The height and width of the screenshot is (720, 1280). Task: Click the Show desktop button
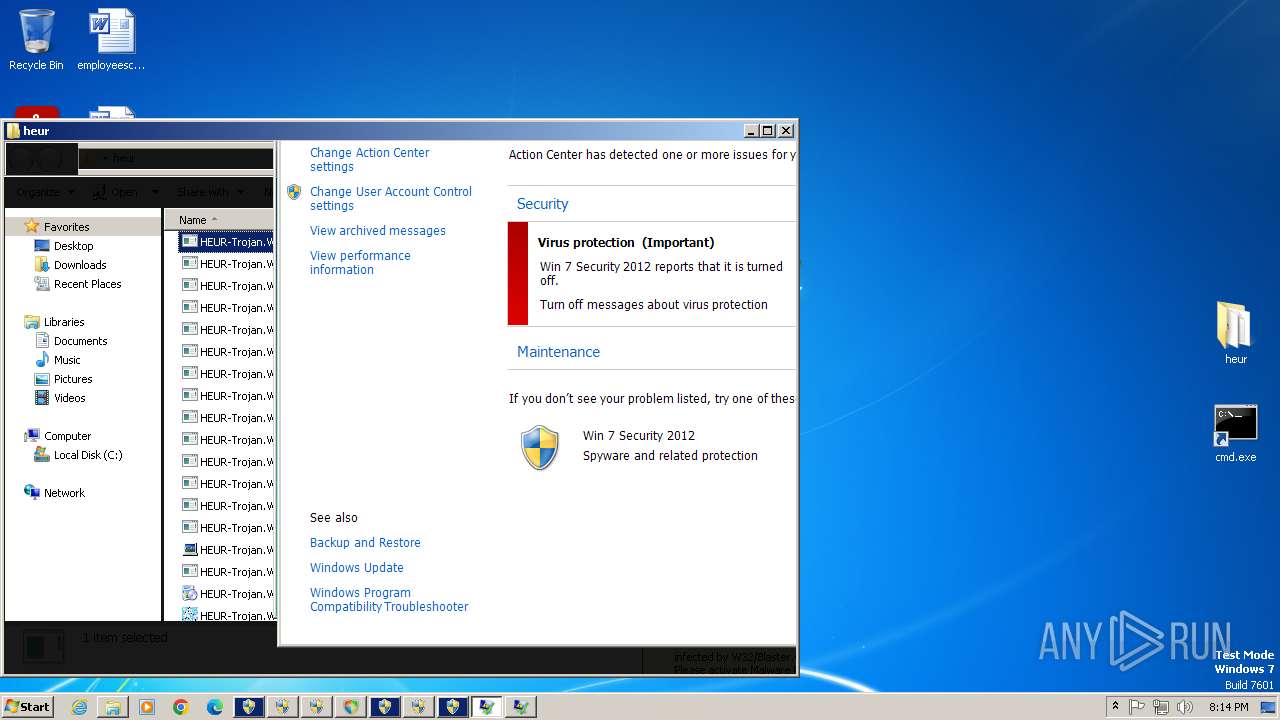point(1270,707)
